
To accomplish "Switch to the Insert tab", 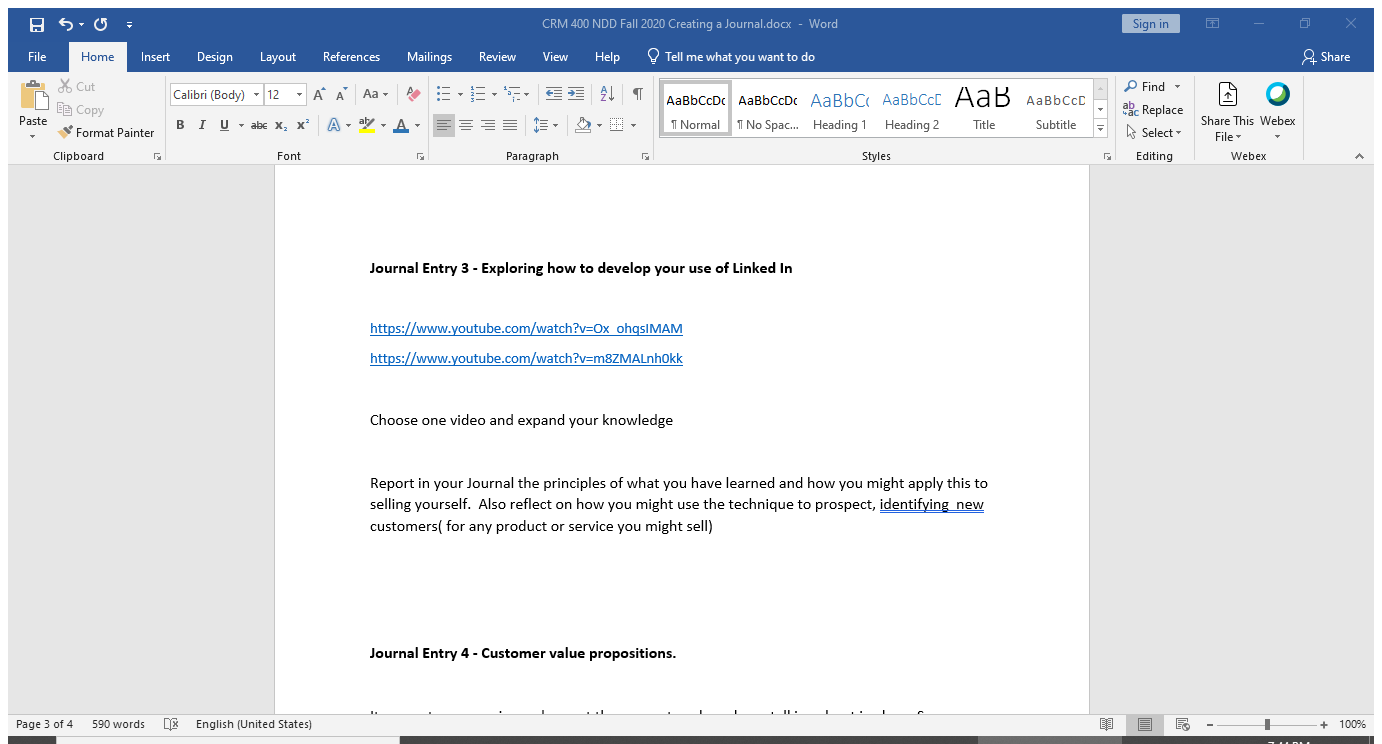I will pos(155,57).
